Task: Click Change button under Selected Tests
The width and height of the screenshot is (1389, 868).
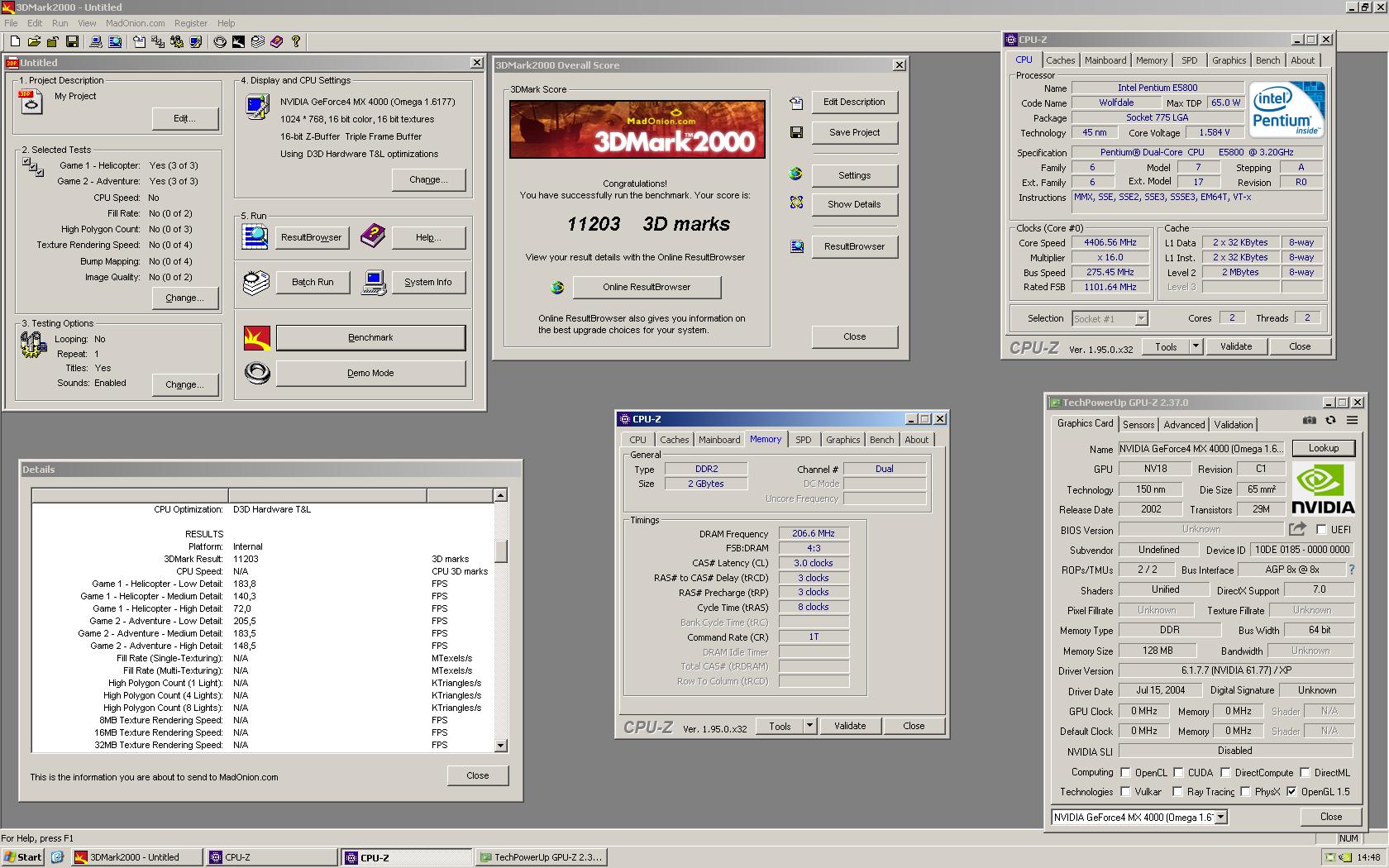Action: coord(185,298)
